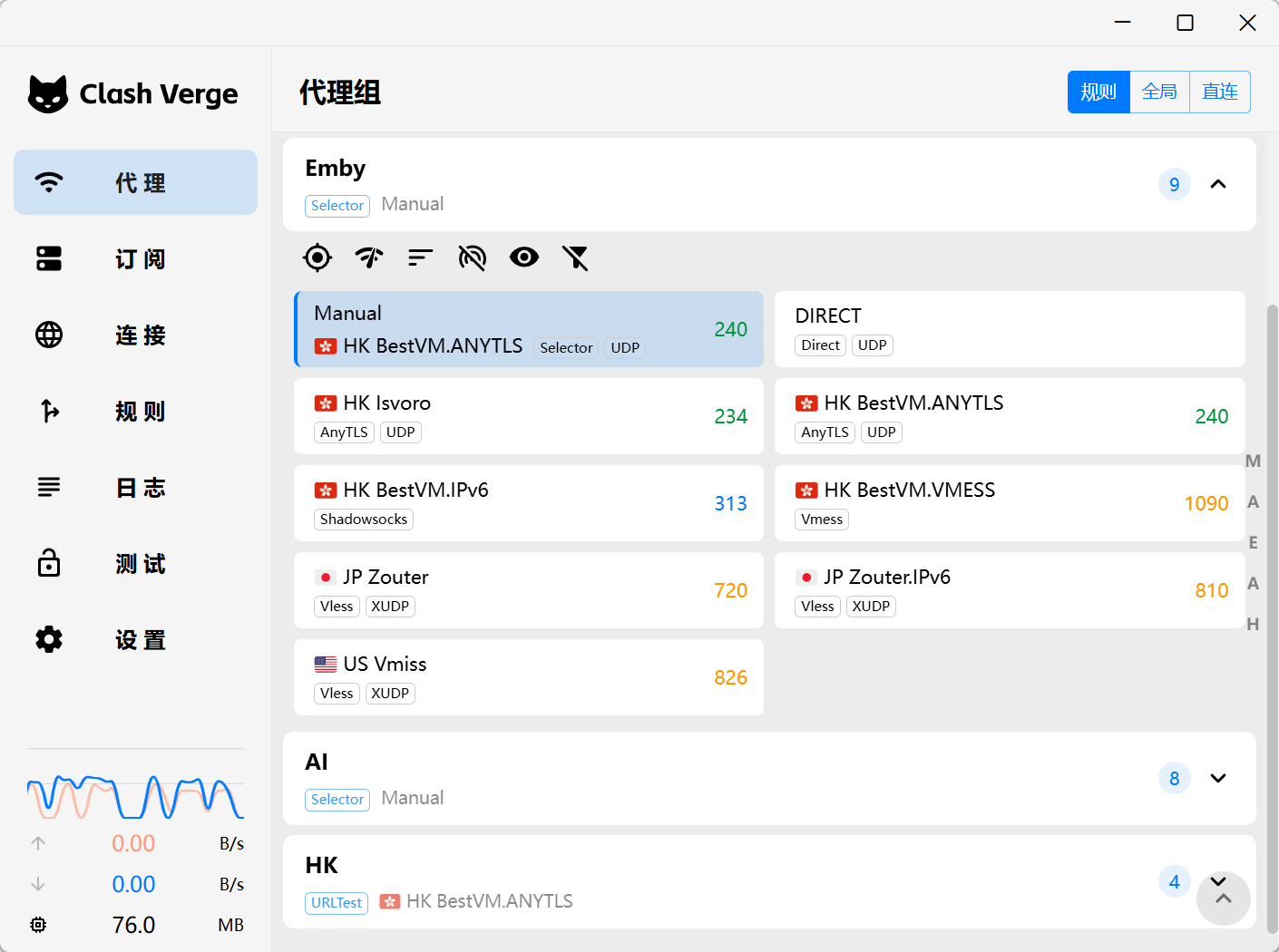Open the 订阅 subscriptions page
Viewport: 1279px width, 952px height.
pyautogui.click(x=136, y=258)
